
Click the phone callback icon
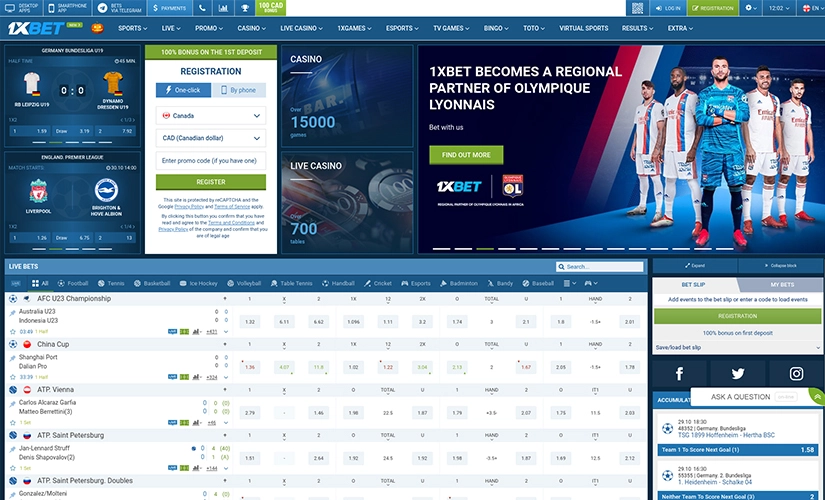pos(203,8)
